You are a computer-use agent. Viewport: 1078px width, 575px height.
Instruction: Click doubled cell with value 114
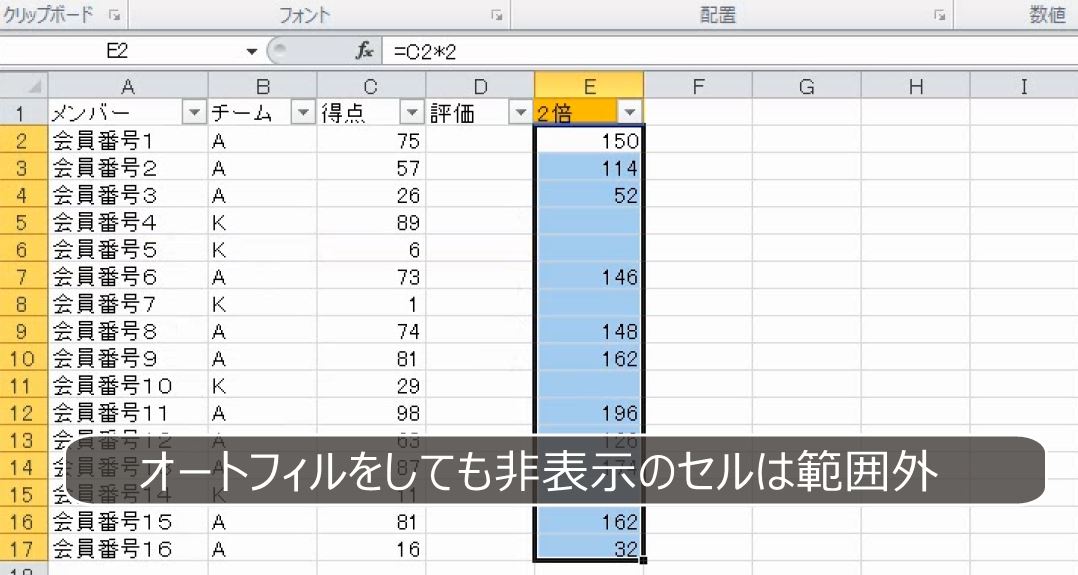[x=589, y=168]
